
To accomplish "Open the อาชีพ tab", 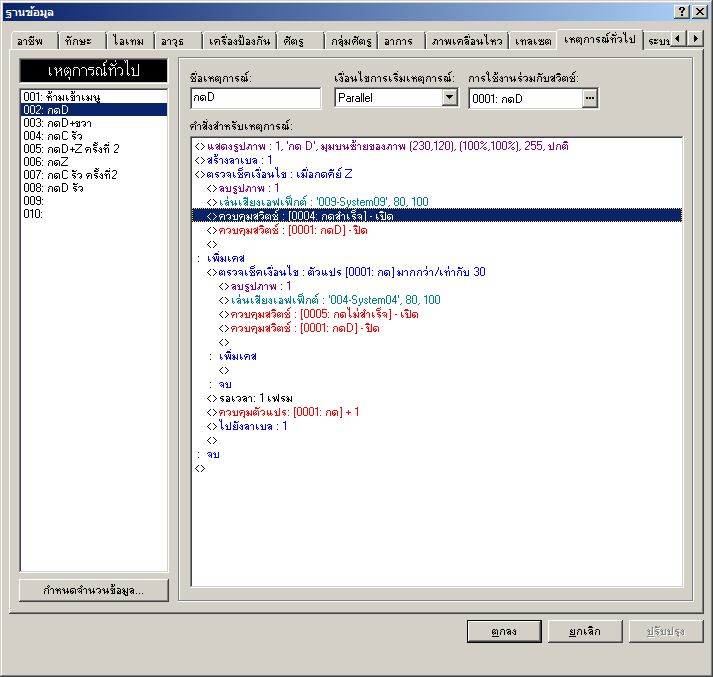I will click(x=34, y=41).
